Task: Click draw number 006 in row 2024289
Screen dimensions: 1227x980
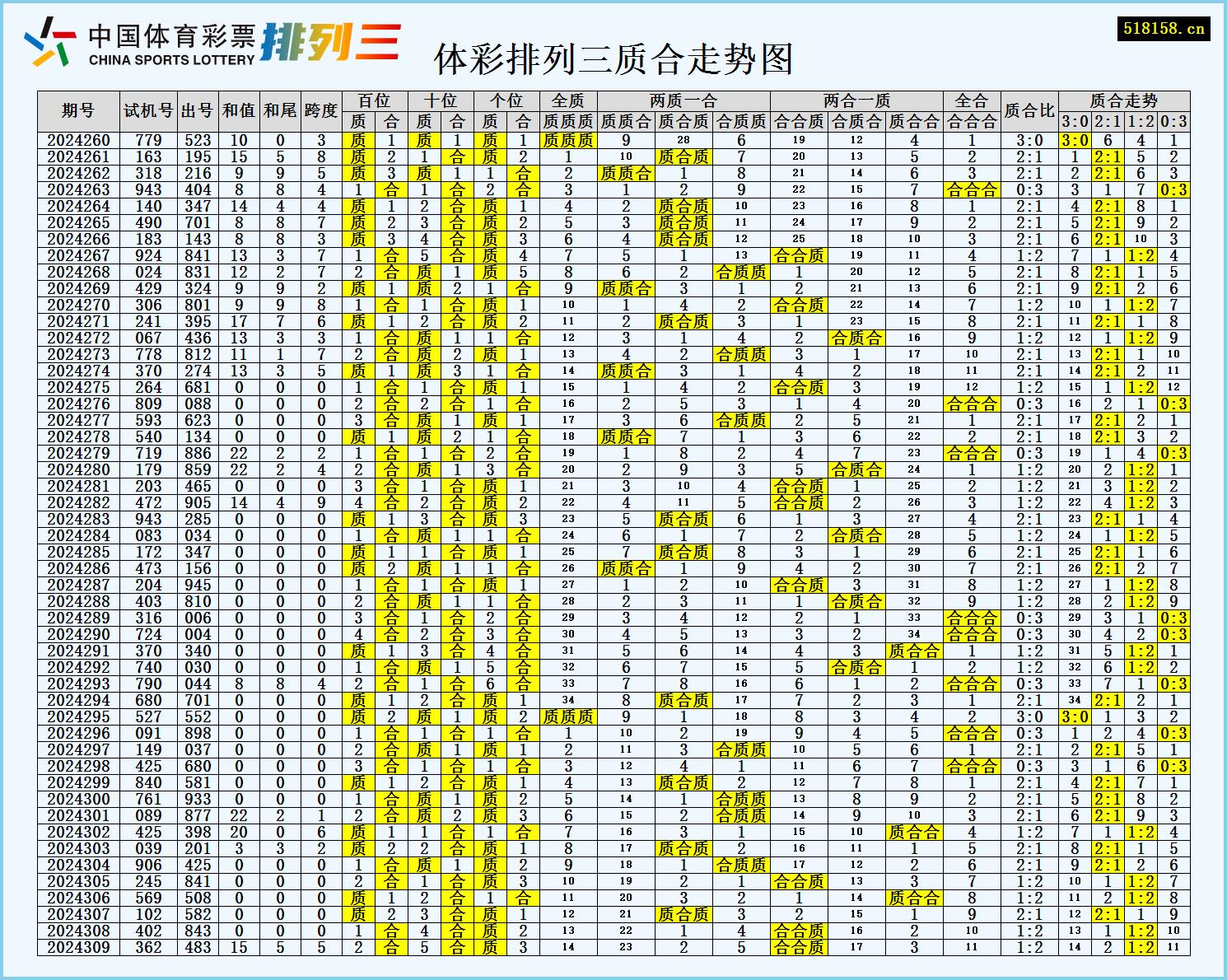Action: 198,618
